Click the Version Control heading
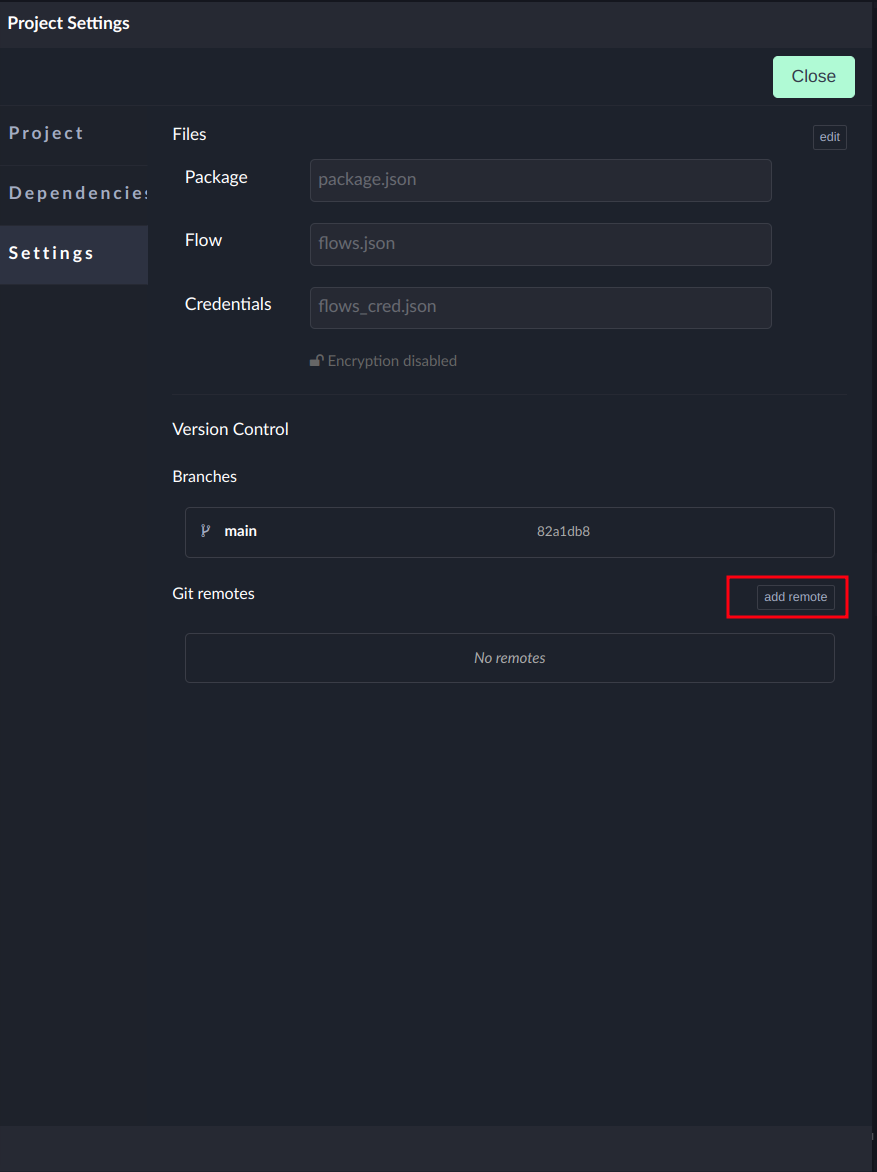The width and height of the screenshot is (877, 1172). [230, 429]
